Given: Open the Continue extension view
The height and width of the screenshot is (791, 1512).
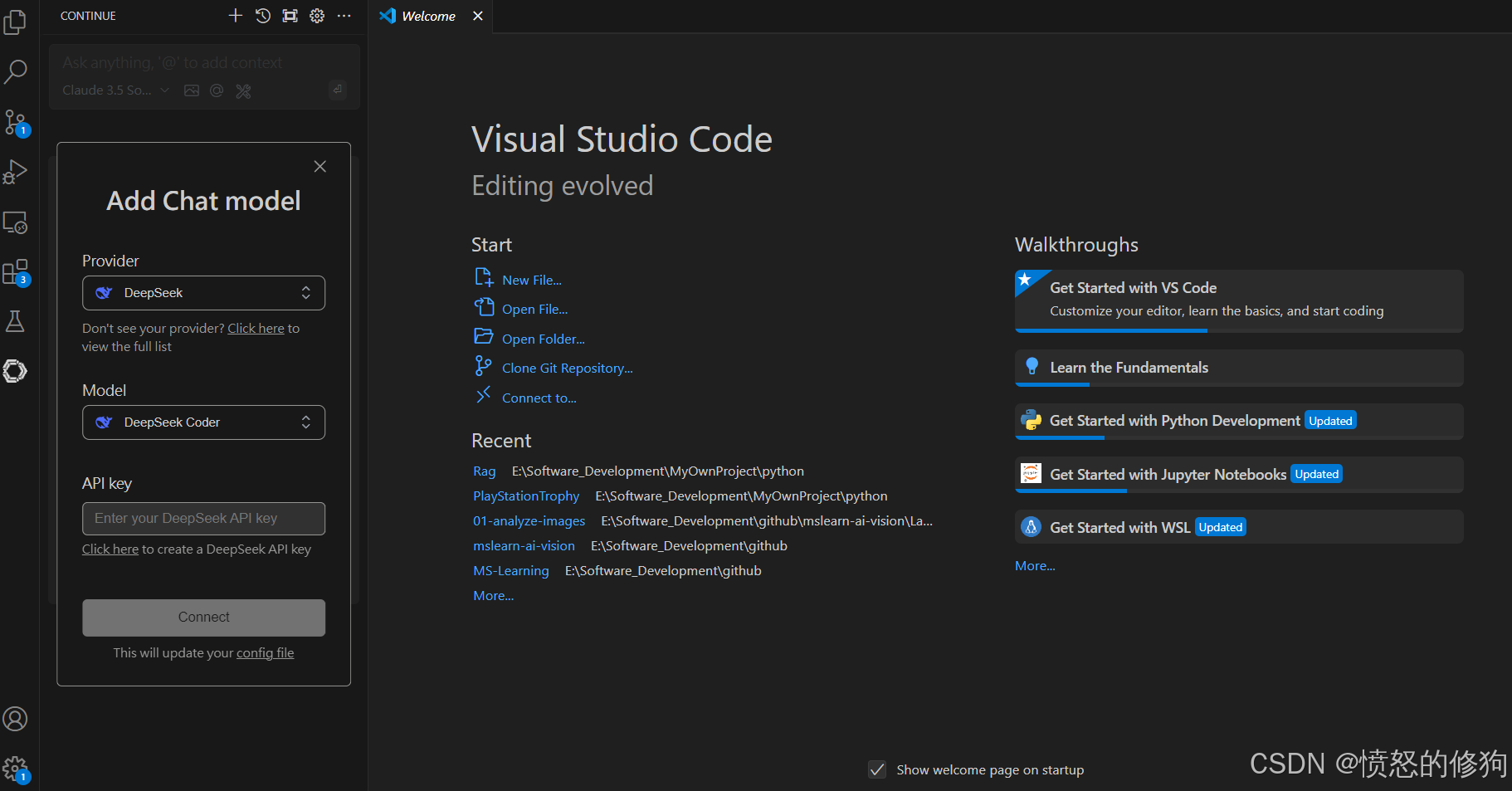Looking at the screenshot, I should 15,371.
